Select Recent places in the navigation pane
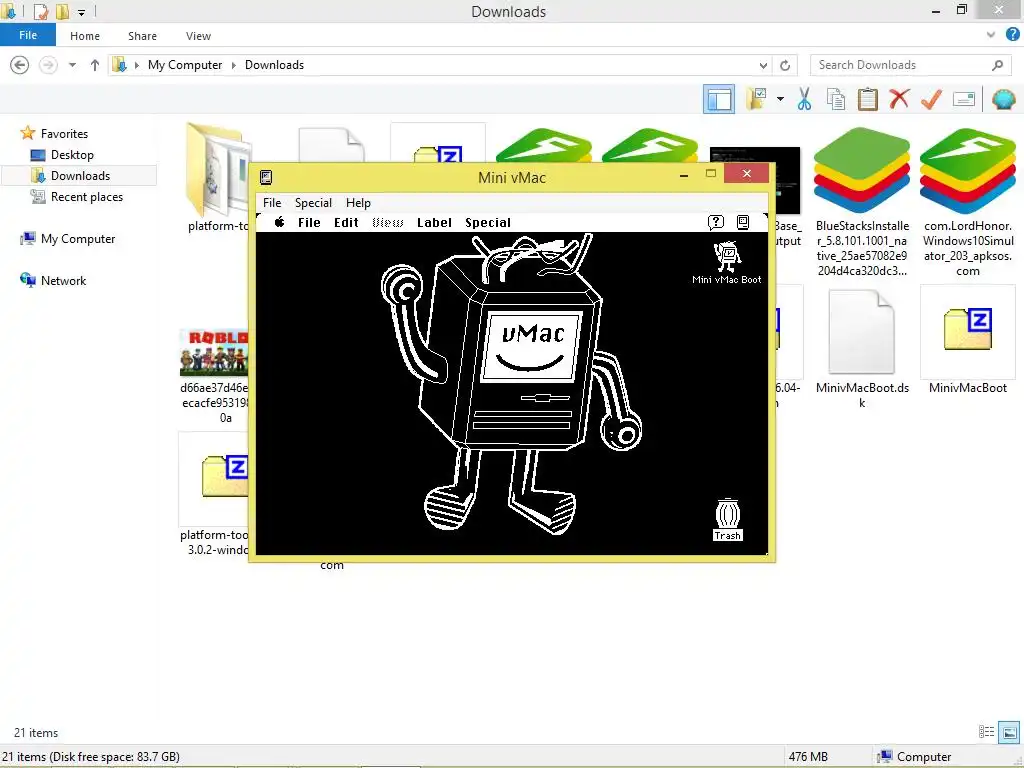Image resolution: width=1024 pixels, height=768 pixels. 87,197
